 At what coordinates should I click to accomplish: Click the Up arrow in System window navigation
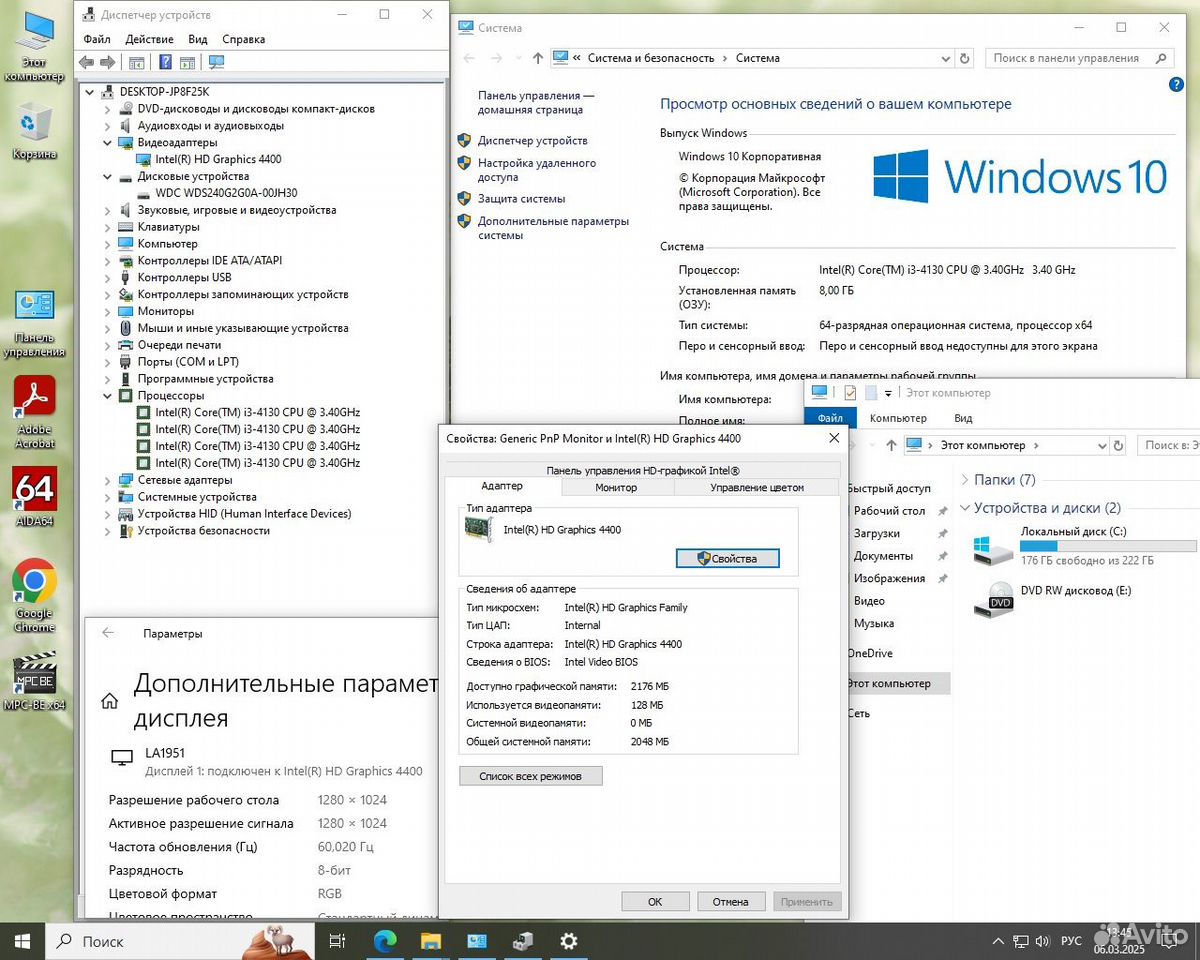(x=538, y=58)
